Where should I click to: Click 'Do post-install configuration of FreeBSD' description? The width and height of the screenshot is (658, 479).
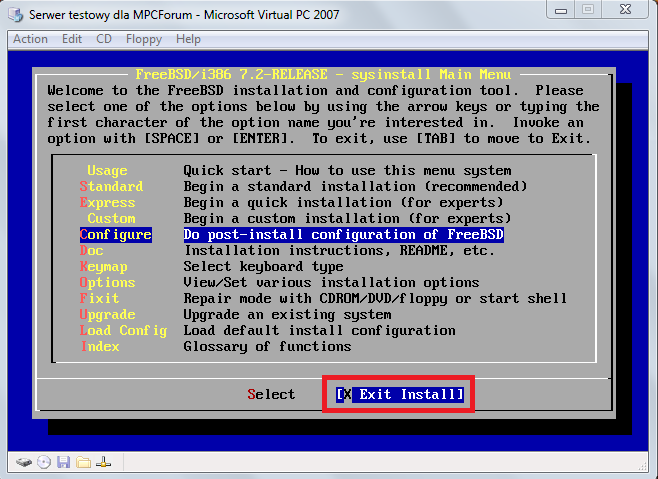[x=344, y=234]
